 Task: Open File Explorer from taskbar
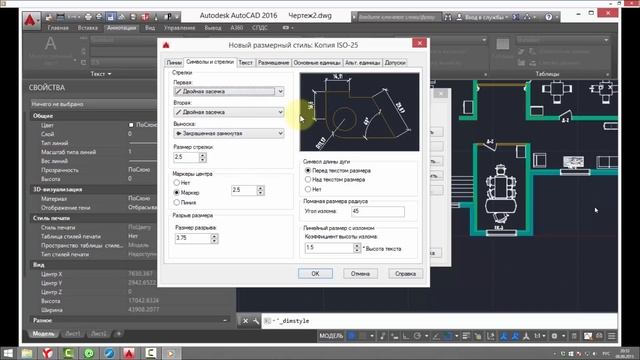[x=27, y=353]
